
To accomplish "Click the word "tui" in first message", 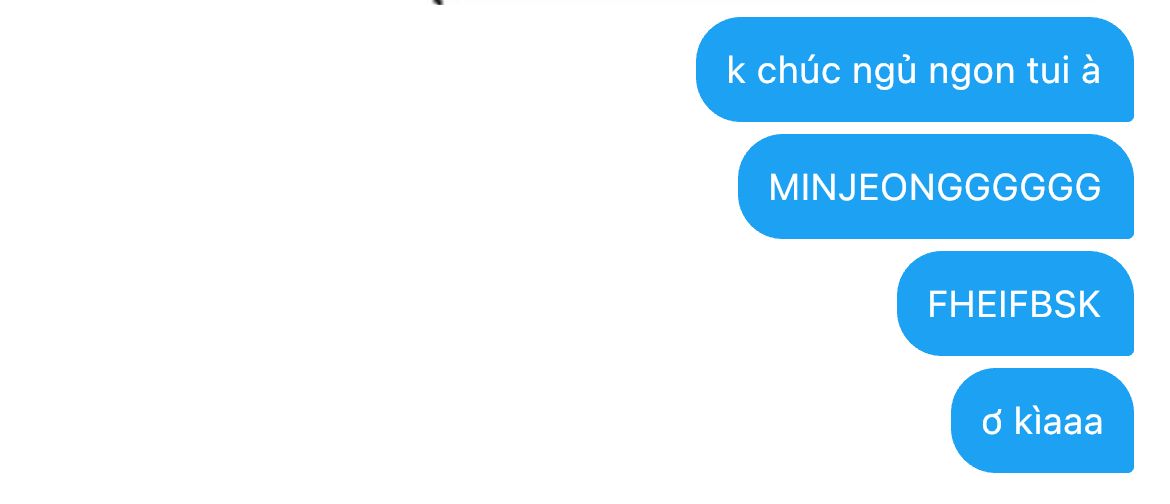I will [x=1047, y=71].
